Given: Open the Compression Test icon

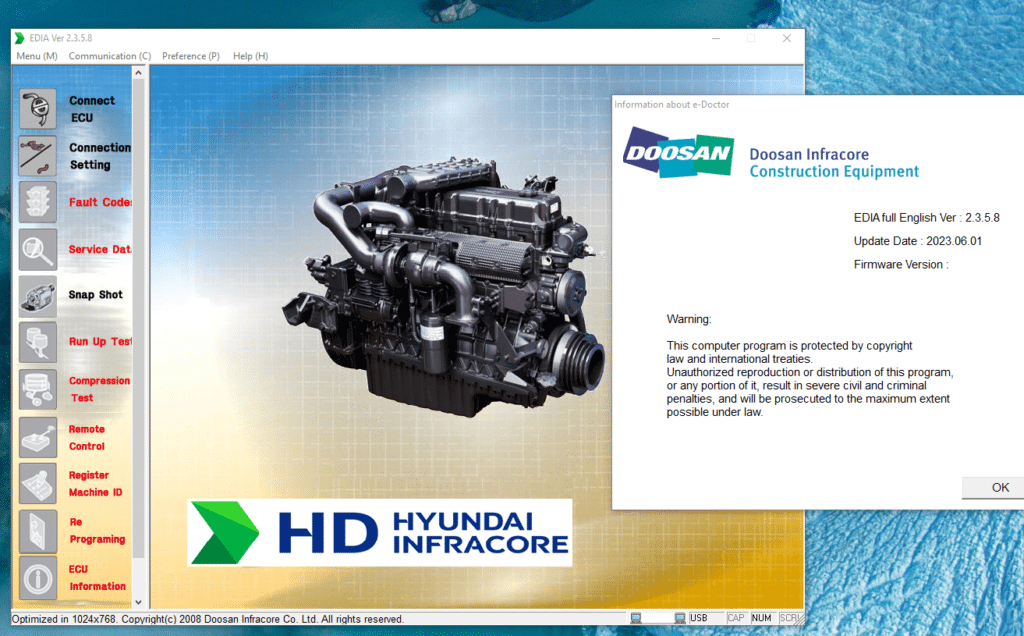Looking at the screenshot, I should 38,390.
